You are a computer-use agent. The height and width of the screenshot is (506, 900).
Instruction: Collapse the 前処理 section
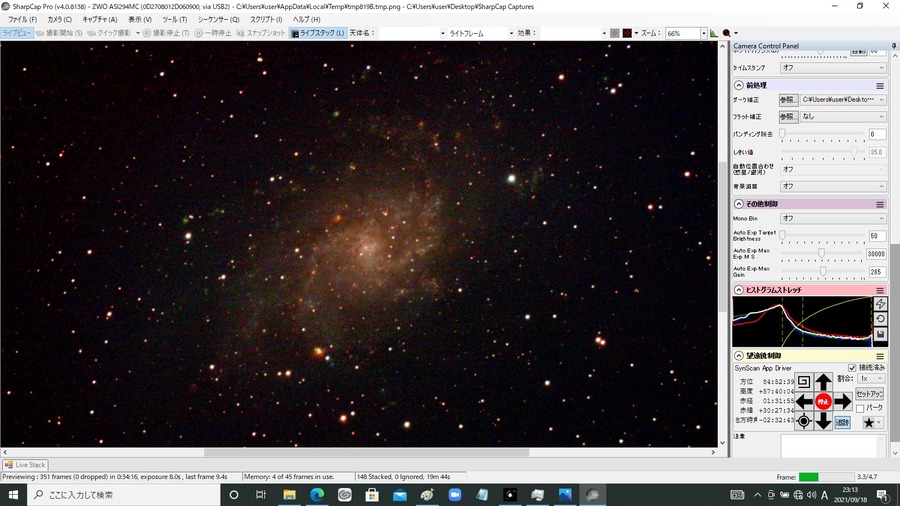pos(739,85)
